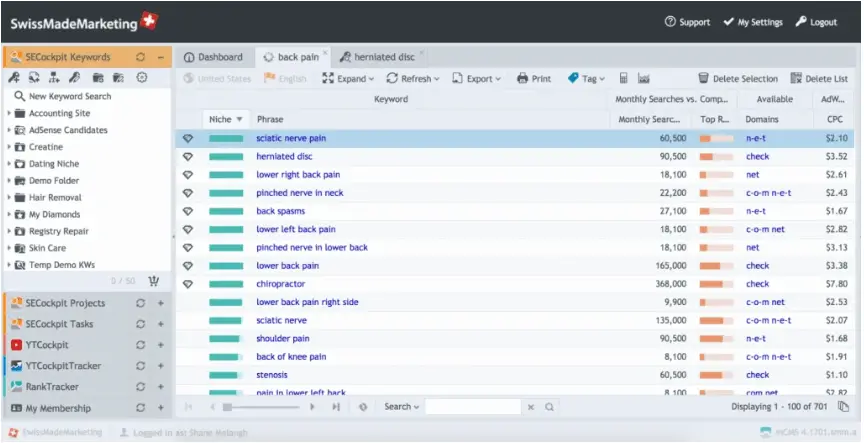Expand the AdSense Candidates folder
Screen dimensions: 864x443
point(9,130)
